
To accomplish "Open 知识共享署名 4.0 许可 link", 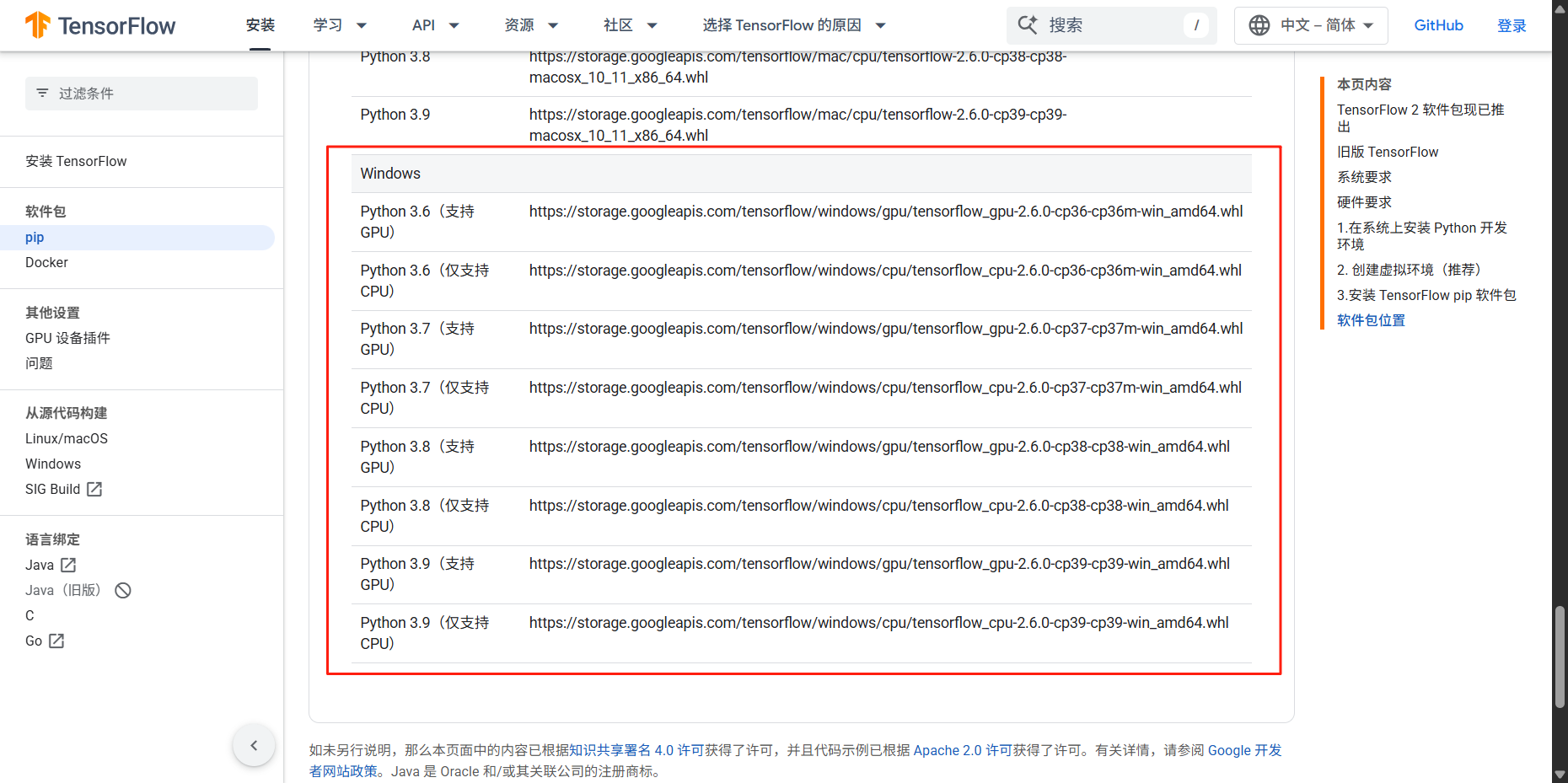I will (636, 750).
